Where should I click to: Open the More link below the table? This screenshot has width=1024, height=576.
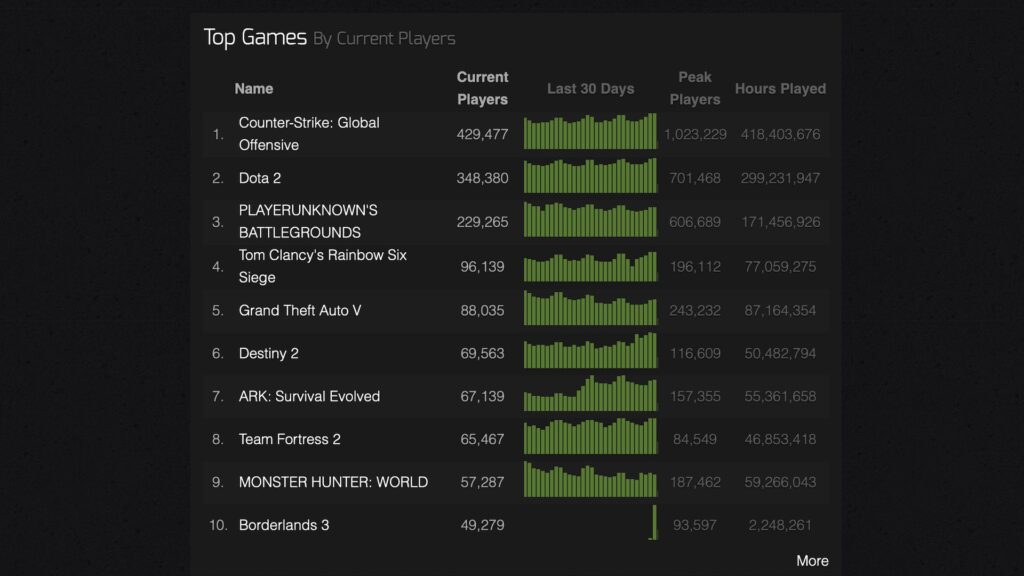click(812, 561)
